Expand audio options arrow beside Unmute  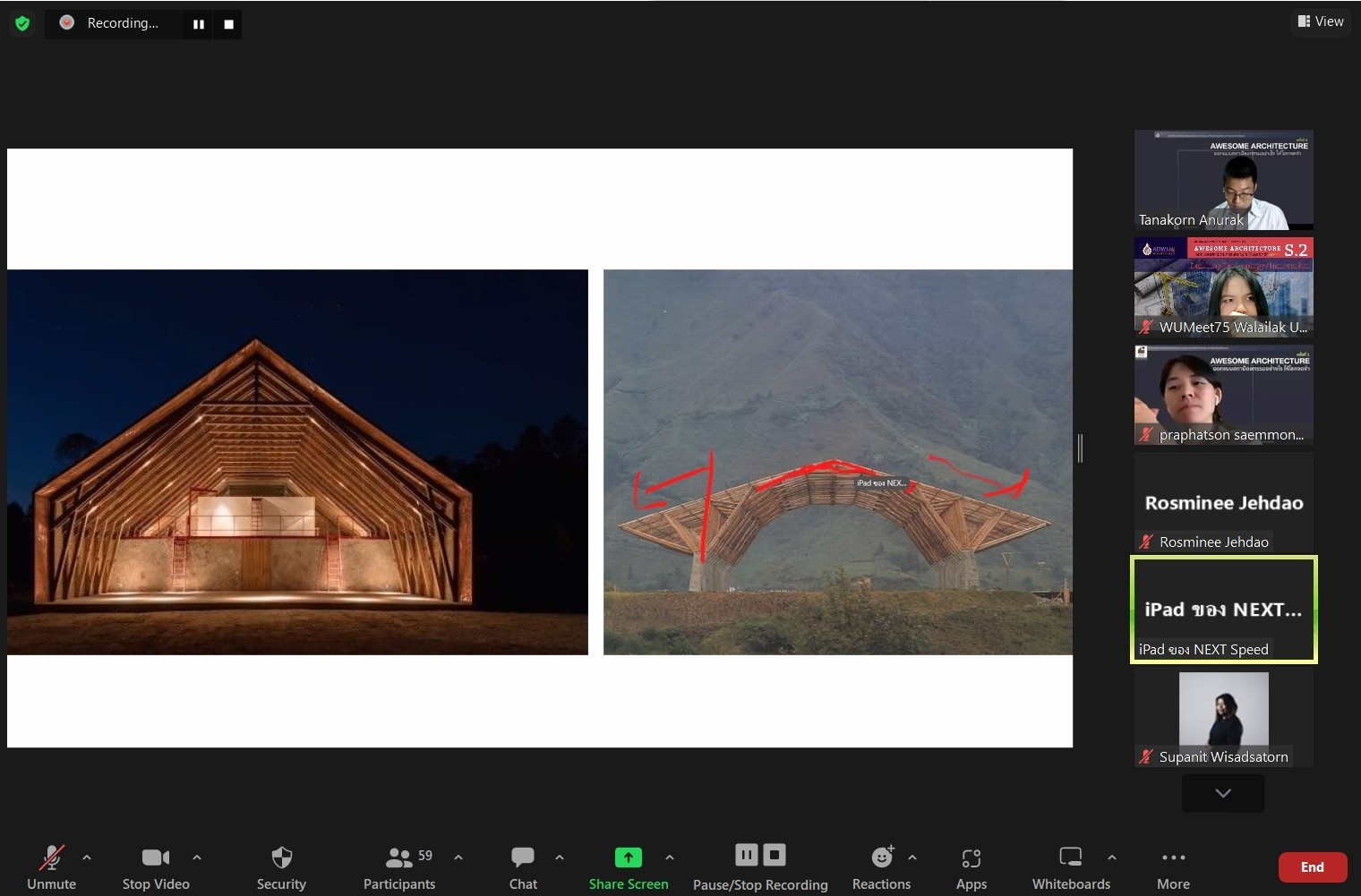pyautogui.click(x=87, y=858)
